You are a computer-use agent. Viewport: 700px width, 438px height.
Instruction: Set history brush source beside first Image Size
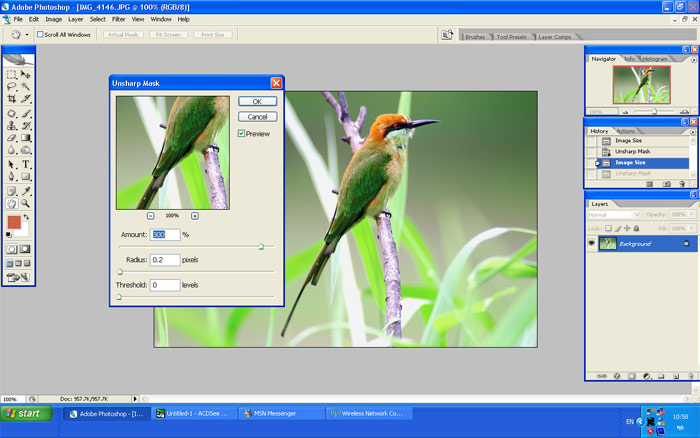pos(592,141)
